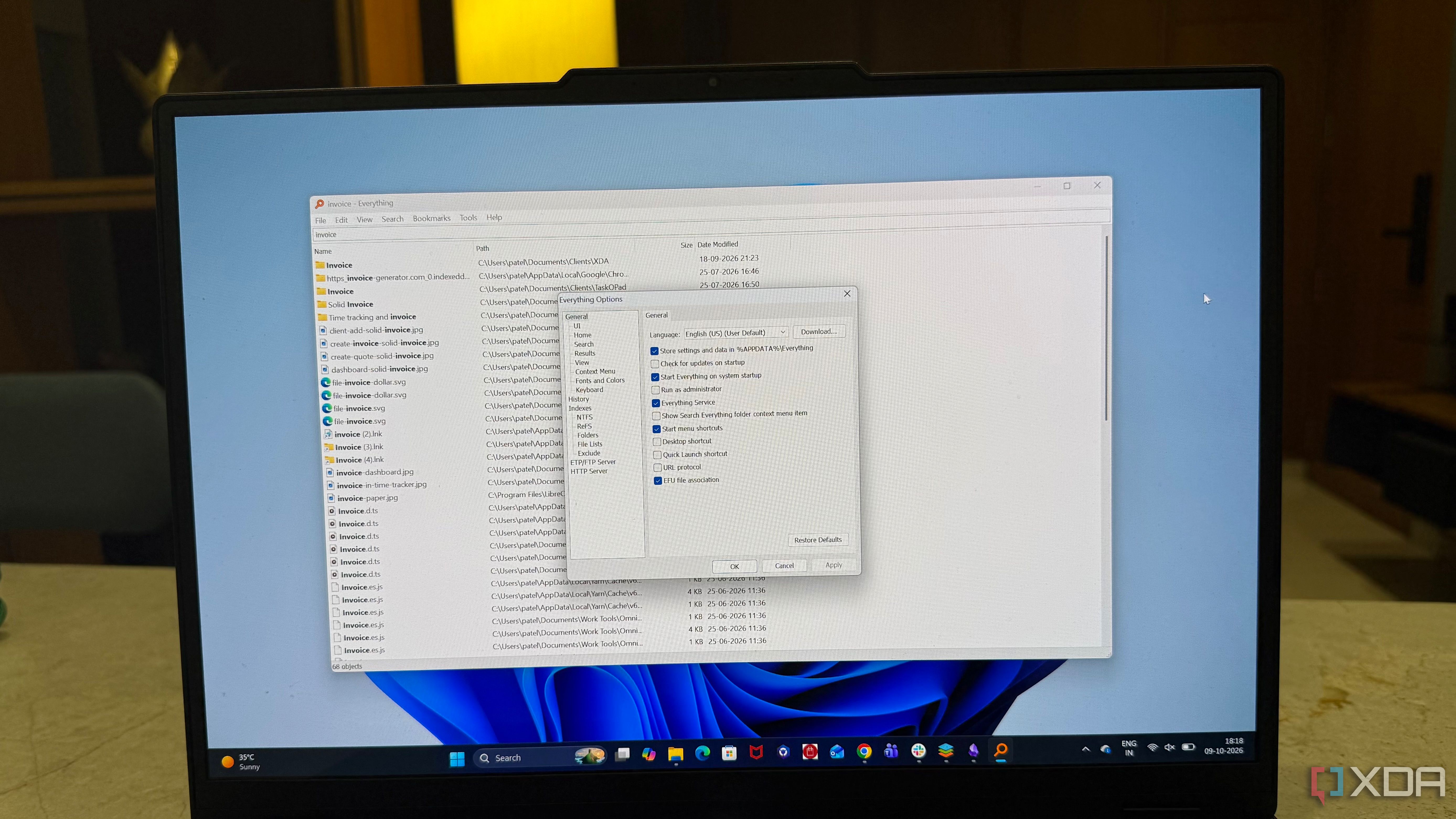Open the Language dropdown in Options
The image size is (1456, 819).
(x=736, y=333)
